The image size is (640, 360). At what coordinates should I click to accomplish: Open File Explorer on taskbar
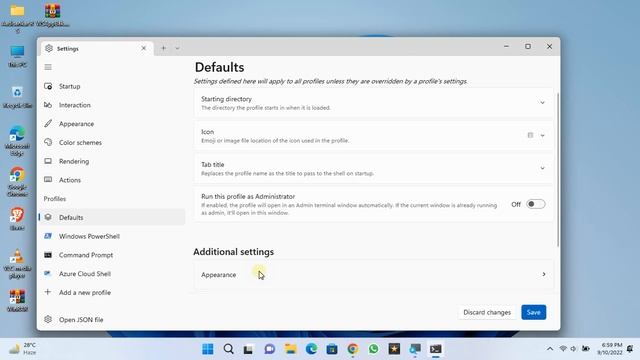pyautogui.click(x=291, y=349)
